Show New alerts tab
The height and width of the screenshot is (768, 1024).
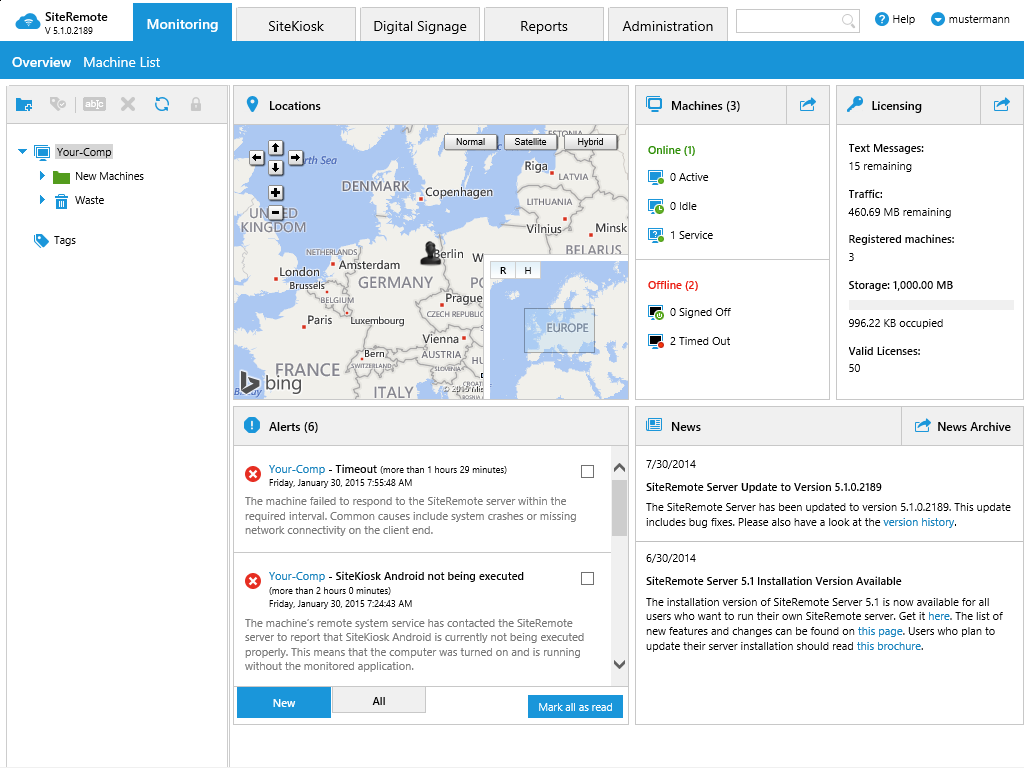pyautogui.click(x=283, y=703)
